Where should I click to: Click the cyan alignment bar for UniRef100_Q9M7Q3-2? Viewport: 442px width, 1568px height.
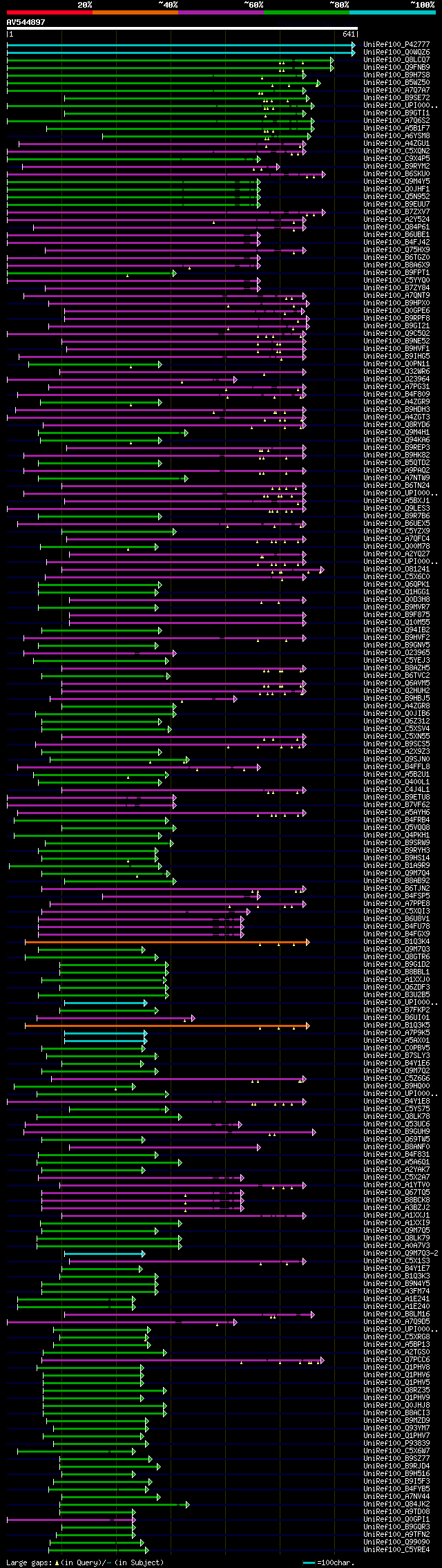coord(104,1254)
